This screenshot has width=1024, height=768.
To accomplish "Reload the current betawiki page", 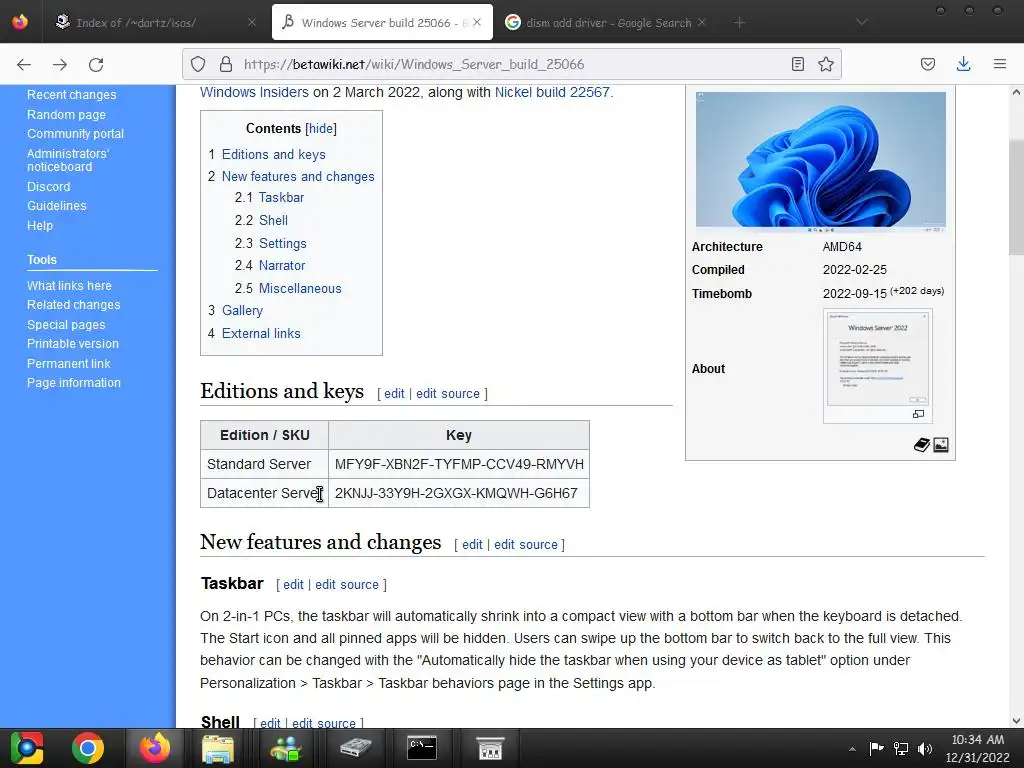I will tap(96, 64).
